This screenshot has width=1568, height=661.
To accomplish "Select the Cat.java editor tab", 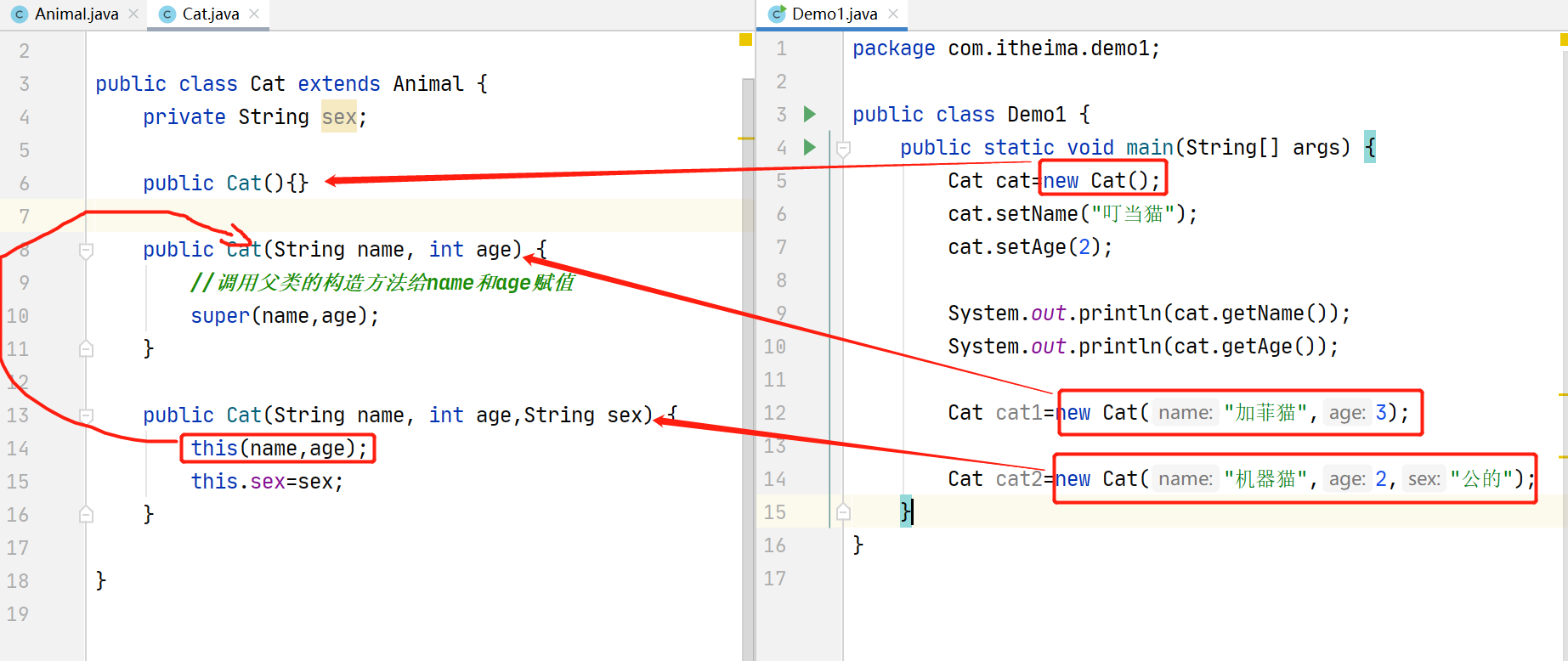I will 211,14.
